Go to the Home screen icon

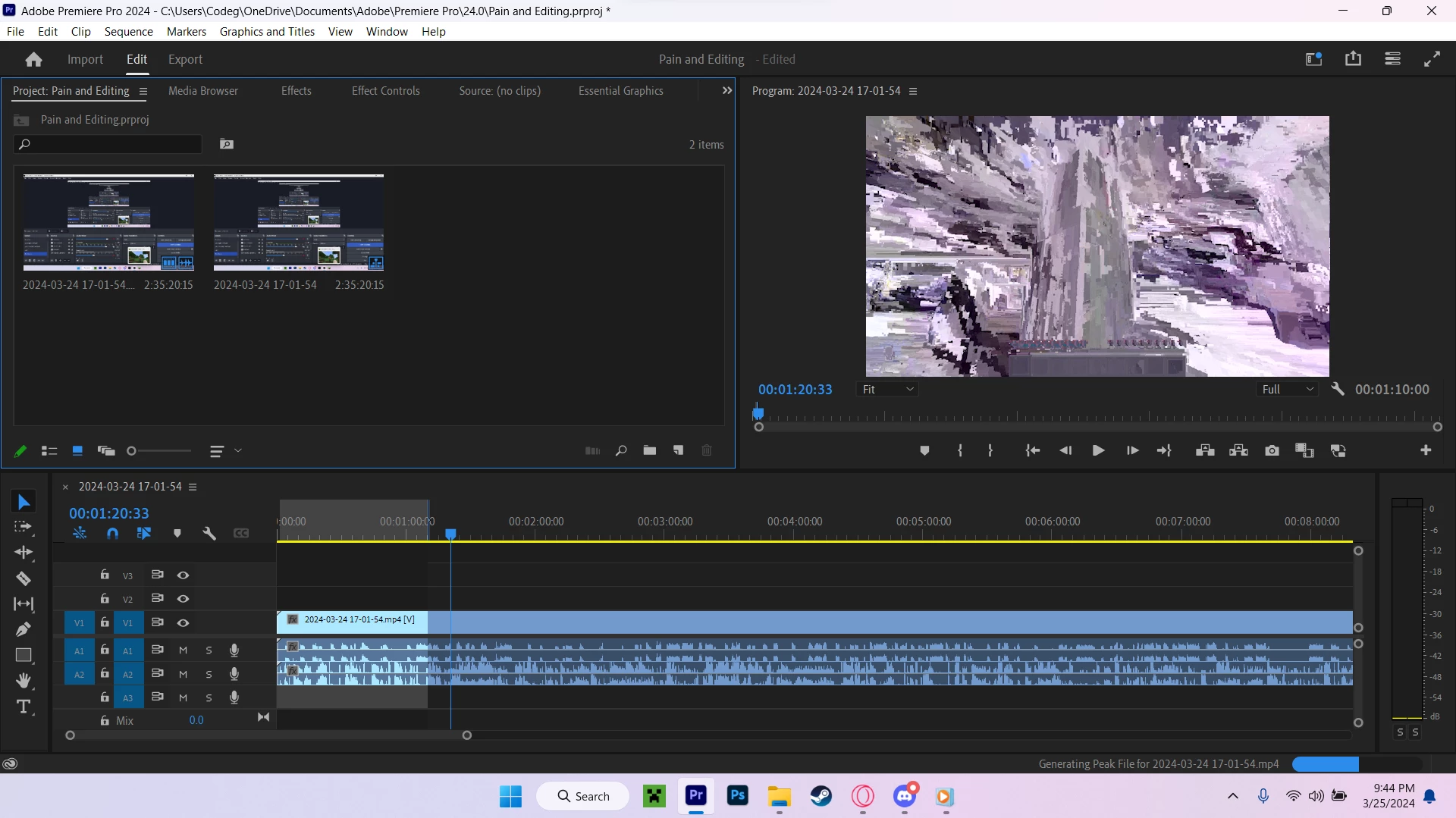tap(33, 59)
